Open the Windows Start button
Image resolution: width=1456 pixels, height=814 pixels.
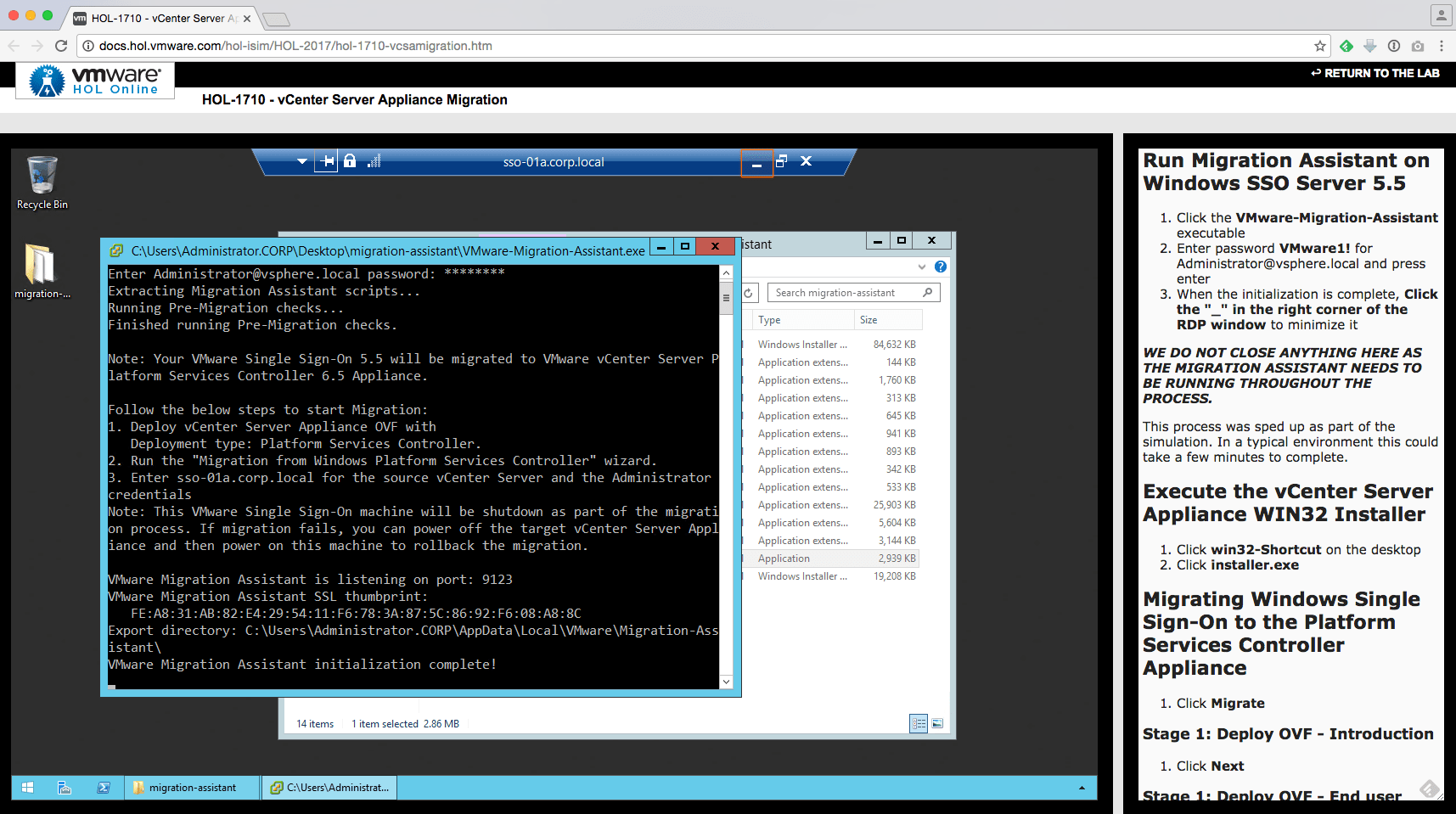pyautogui.click(x=27, y=788)
